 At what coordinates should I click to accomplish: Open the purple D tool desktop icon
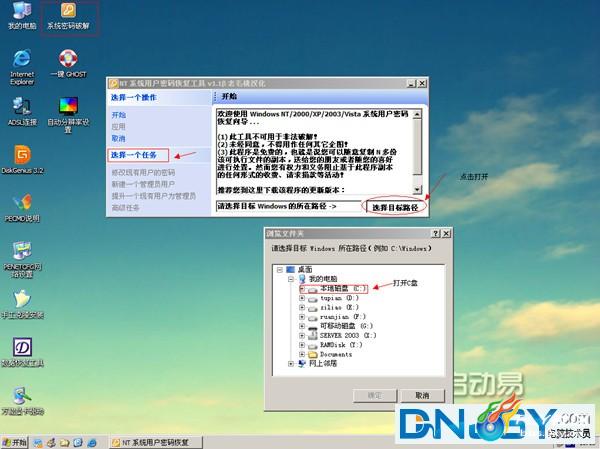[22, 352]
